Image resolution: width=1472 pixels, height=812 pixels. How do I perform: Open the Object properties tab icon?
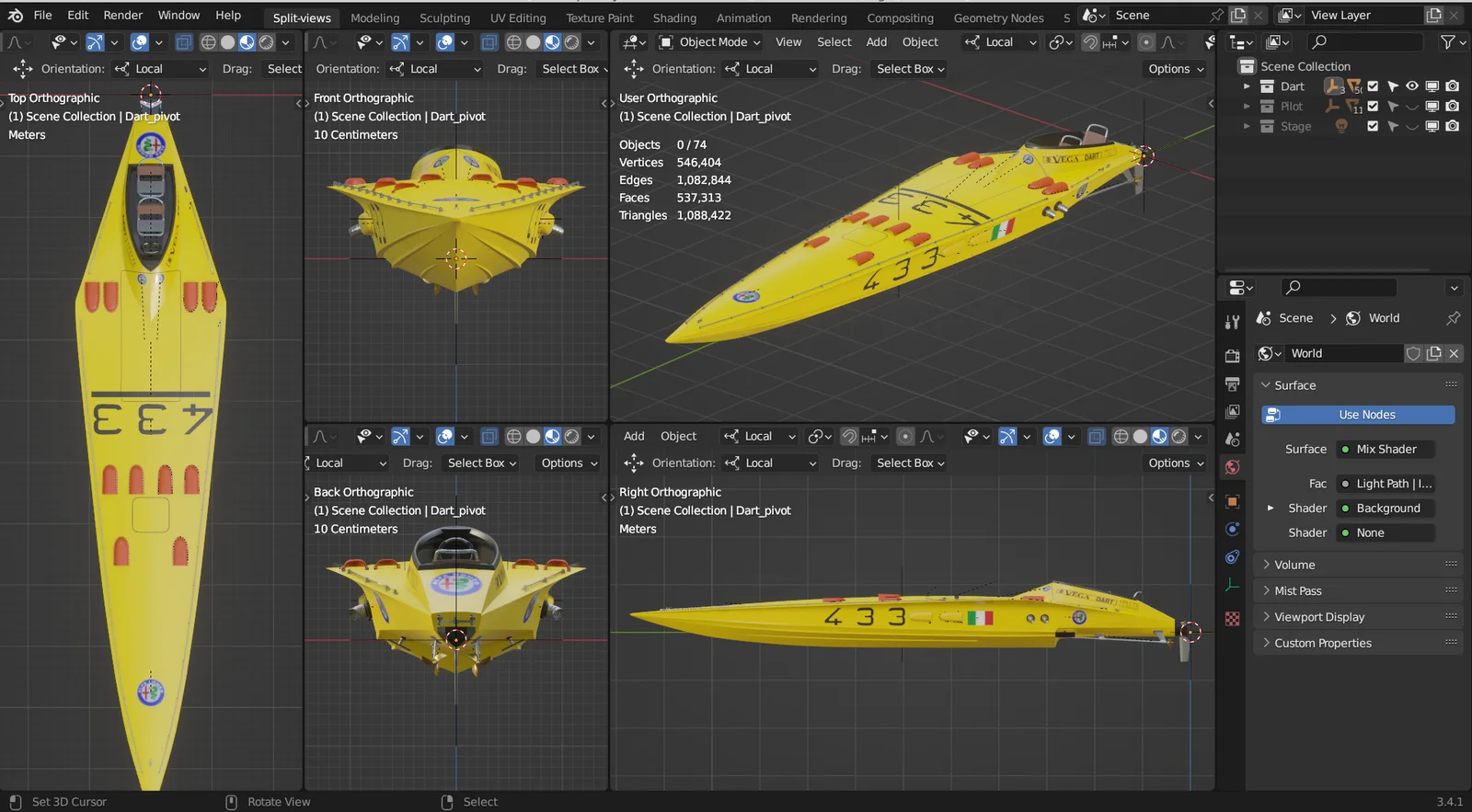pyautogui.click(x=1232, y=502)
